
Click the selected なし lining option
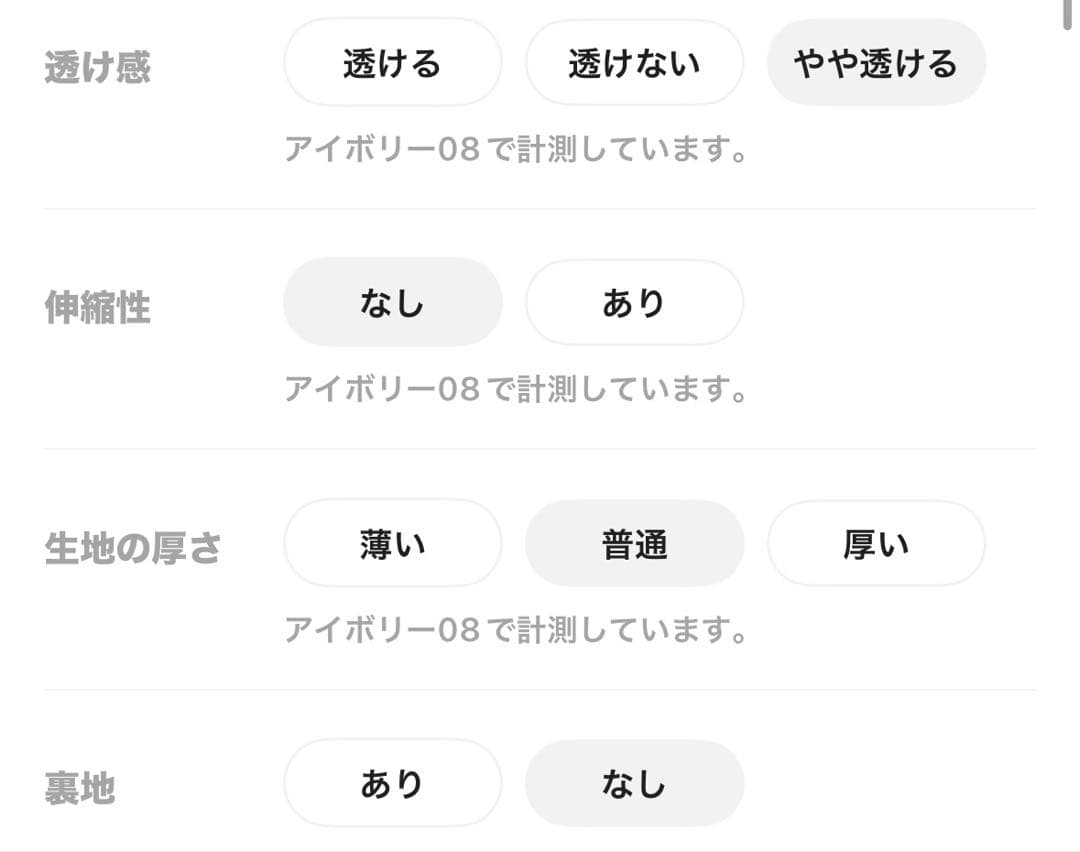[634, 783]
